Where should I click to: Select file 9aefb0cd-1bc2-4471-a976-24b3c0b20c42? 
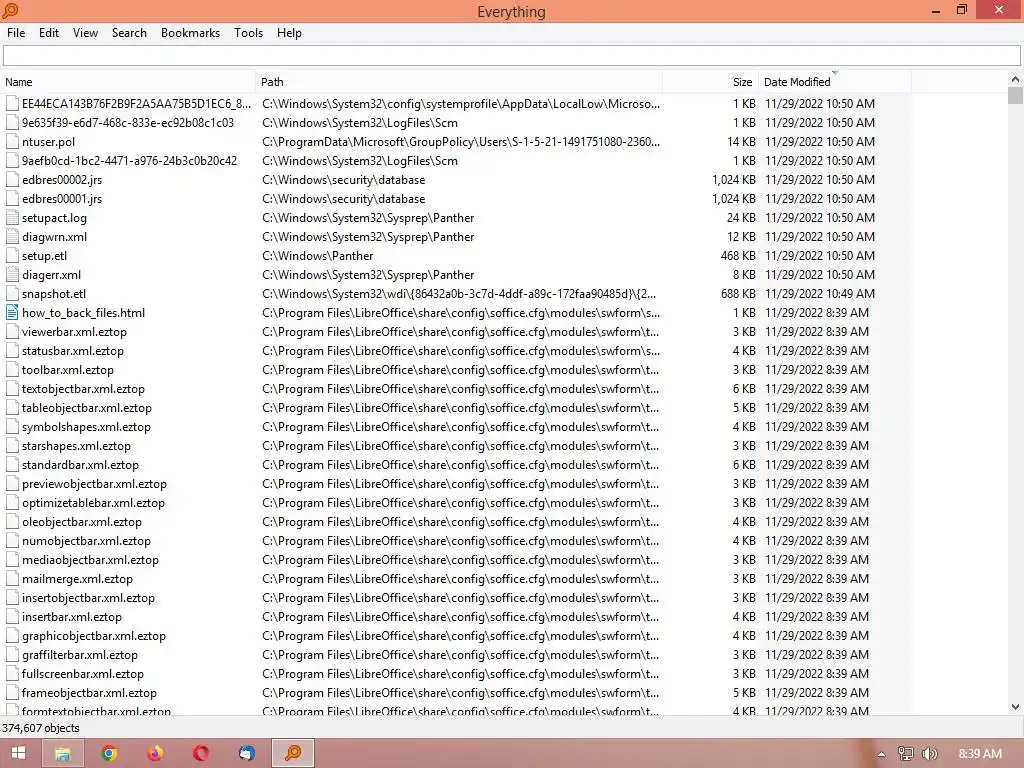[129, 161]
